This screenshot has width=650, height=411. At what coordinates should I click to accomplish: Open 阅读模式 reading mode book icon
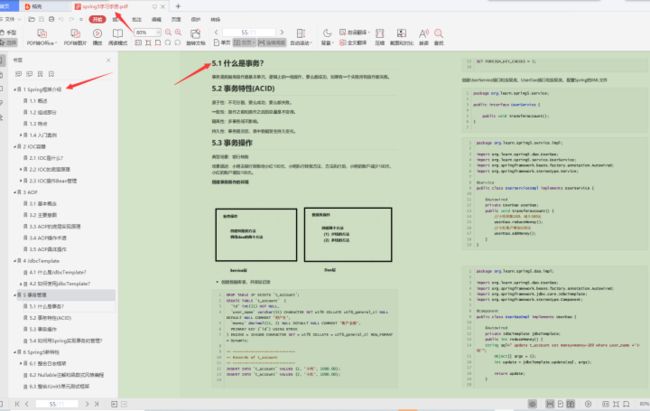[118, 34]
